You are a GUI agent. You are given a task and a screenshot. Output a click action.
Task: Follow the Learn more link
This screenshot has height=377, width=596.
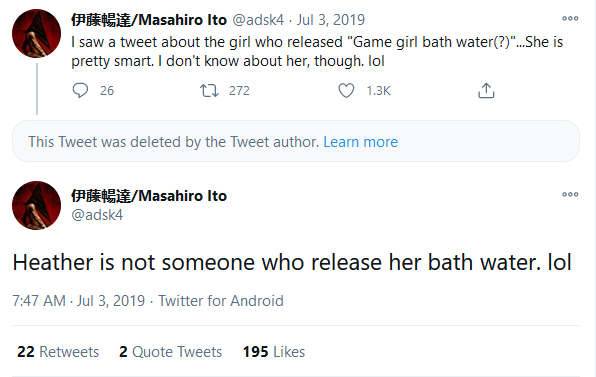tap(360, 142)
